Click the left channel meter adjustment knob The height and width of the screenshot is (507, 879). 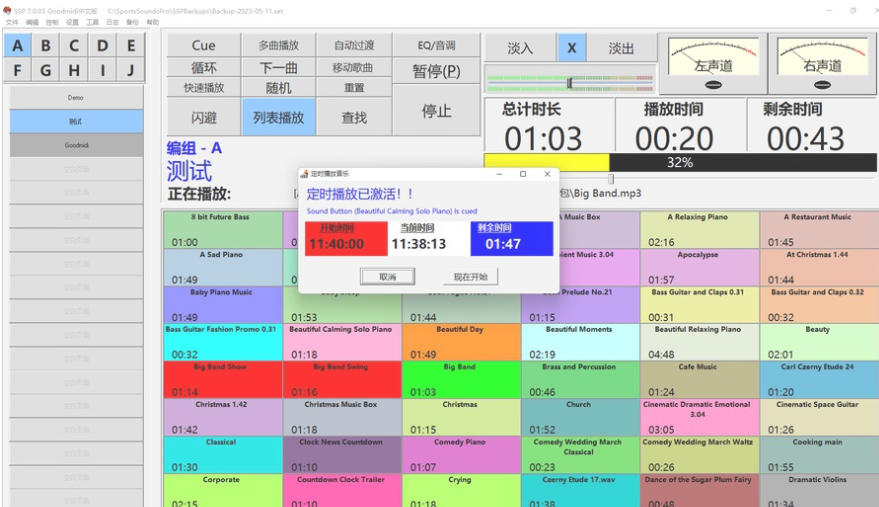713,85
